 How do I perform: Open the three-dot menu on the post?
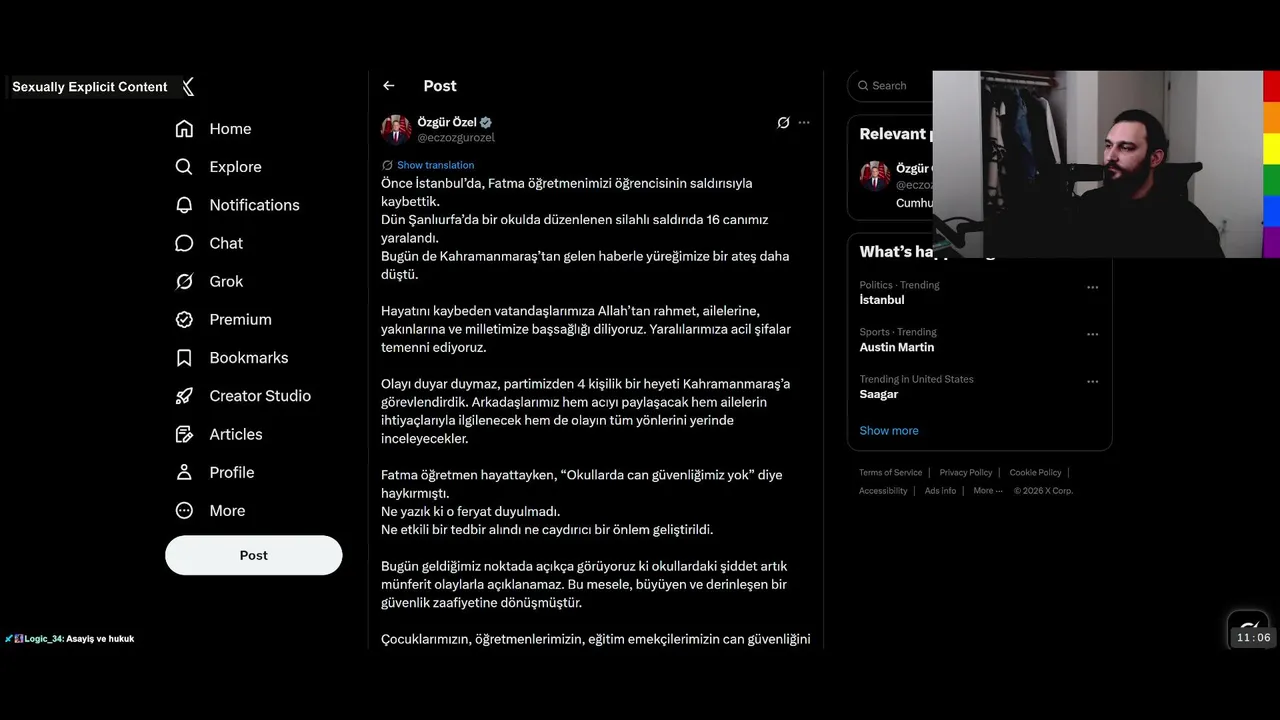coord(804,123)
